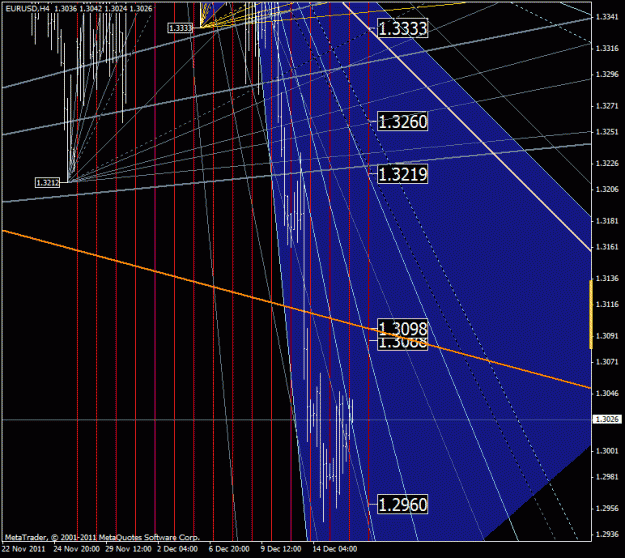
Task: Click the 1.3136 price scale value
Action: point(607,278)
